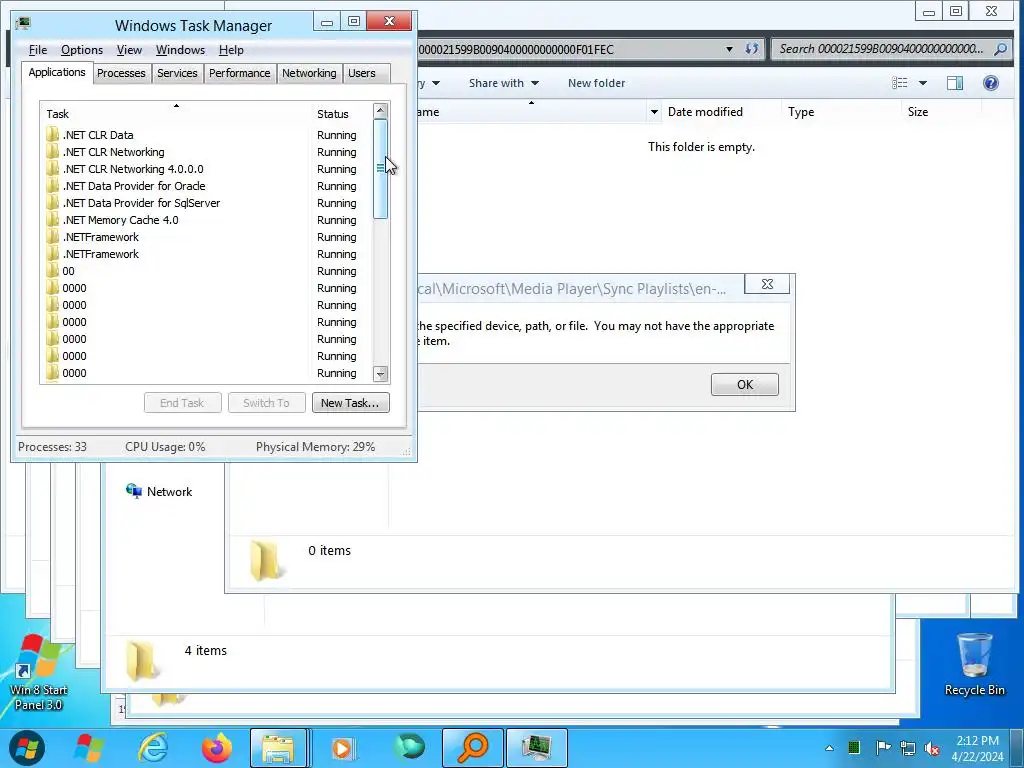Show hidden tray icons arrow
Screen dimensions: 1024x768
click(829, 748)
